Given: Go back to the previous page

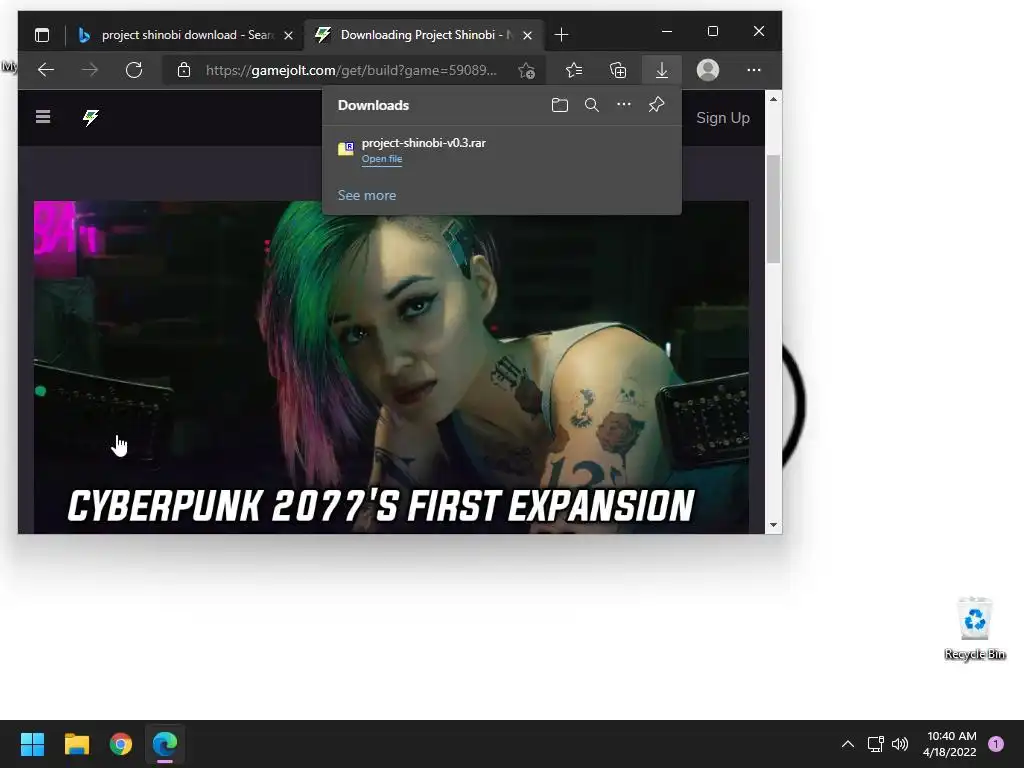Looking at the screenshot, I should (46, 70).
